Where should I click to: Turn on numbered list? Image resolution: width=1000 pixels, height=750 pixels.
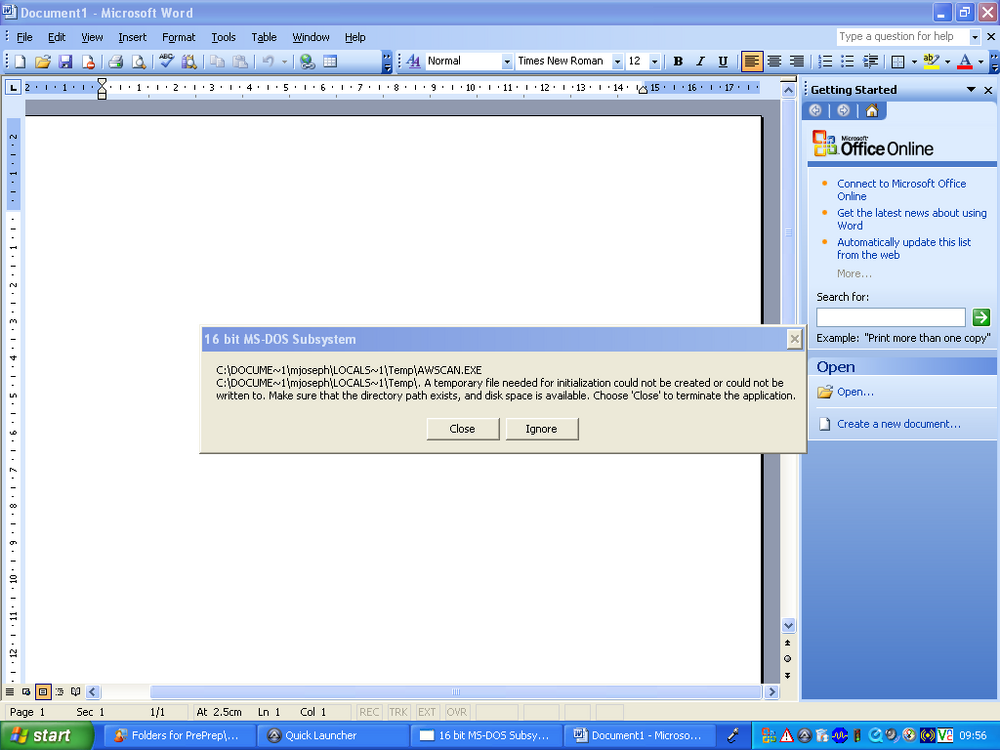pos(825,61)
